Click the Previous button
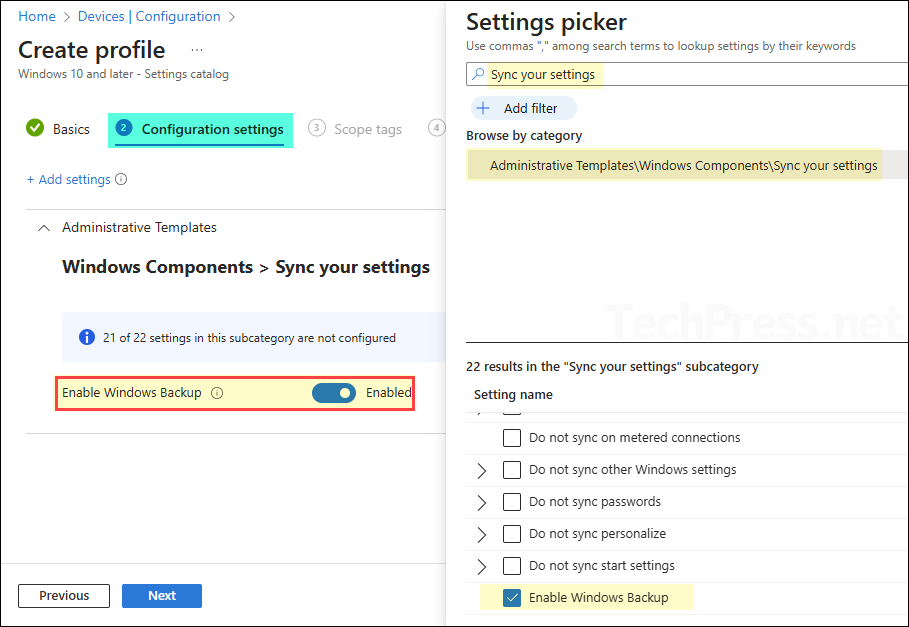 [x=64, y=596]
